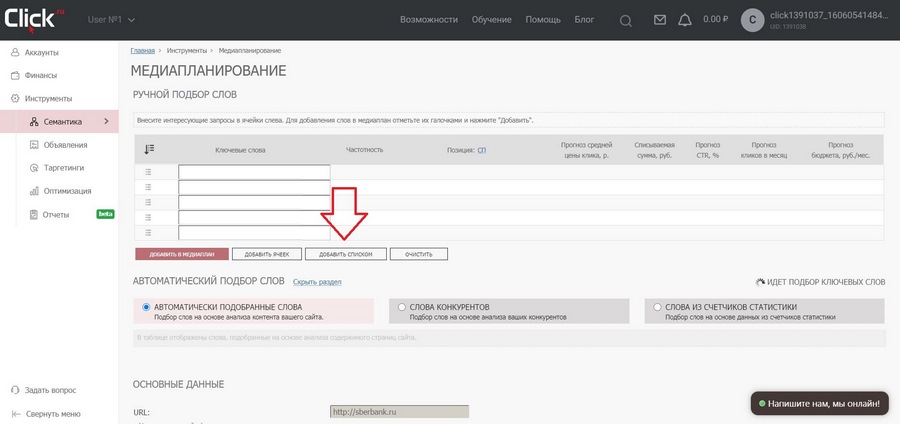Click the sort icon in table header
Screen dimensions: 900x424
(x=149, y=149)
